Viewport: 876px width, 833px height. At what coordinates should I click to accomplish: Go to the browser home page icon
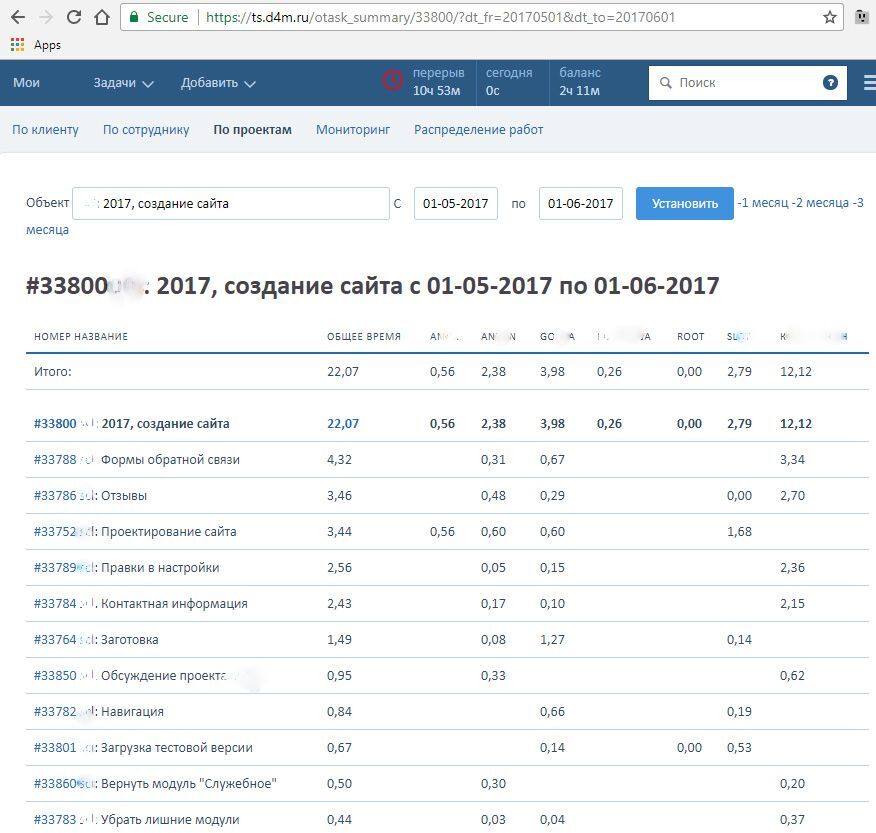[101, 17]
